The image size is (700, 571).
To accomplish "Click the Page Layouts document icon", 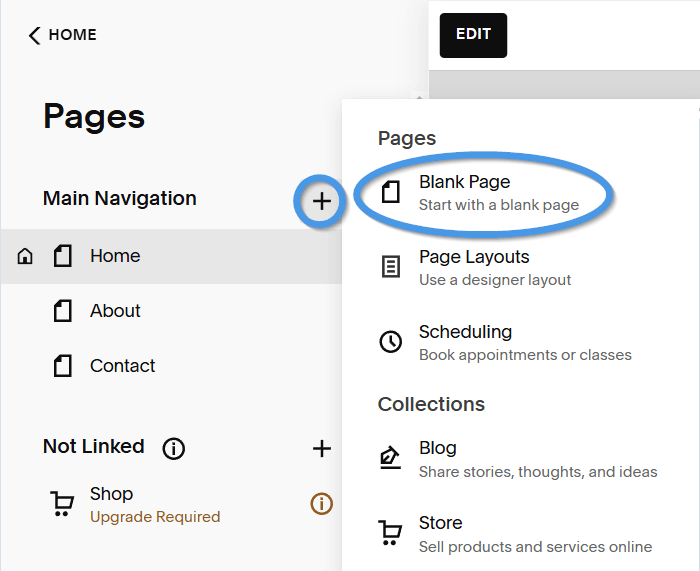I will tap(391, 267).
